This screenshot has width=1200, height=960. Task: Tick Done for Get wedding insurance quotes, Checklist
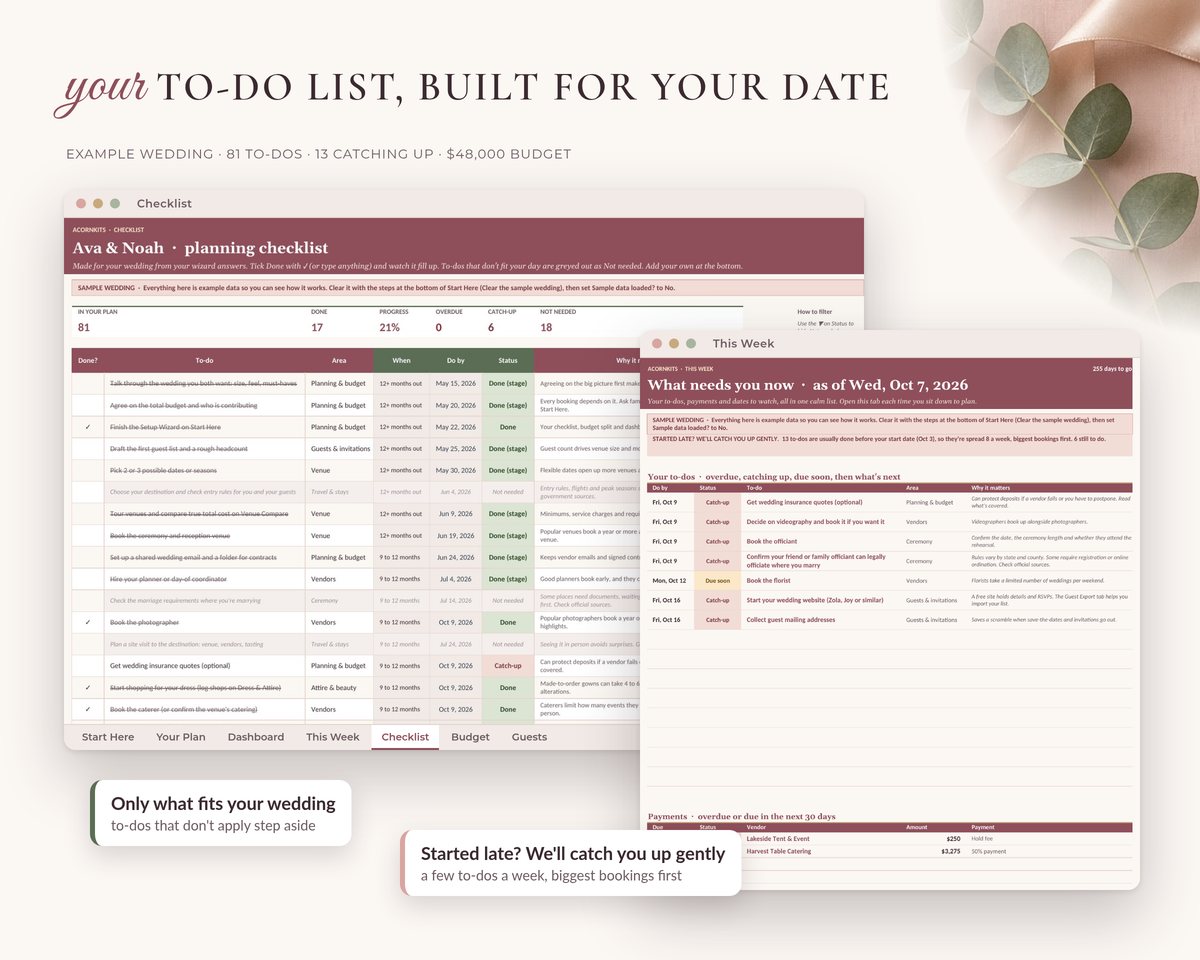coord(88,666)
